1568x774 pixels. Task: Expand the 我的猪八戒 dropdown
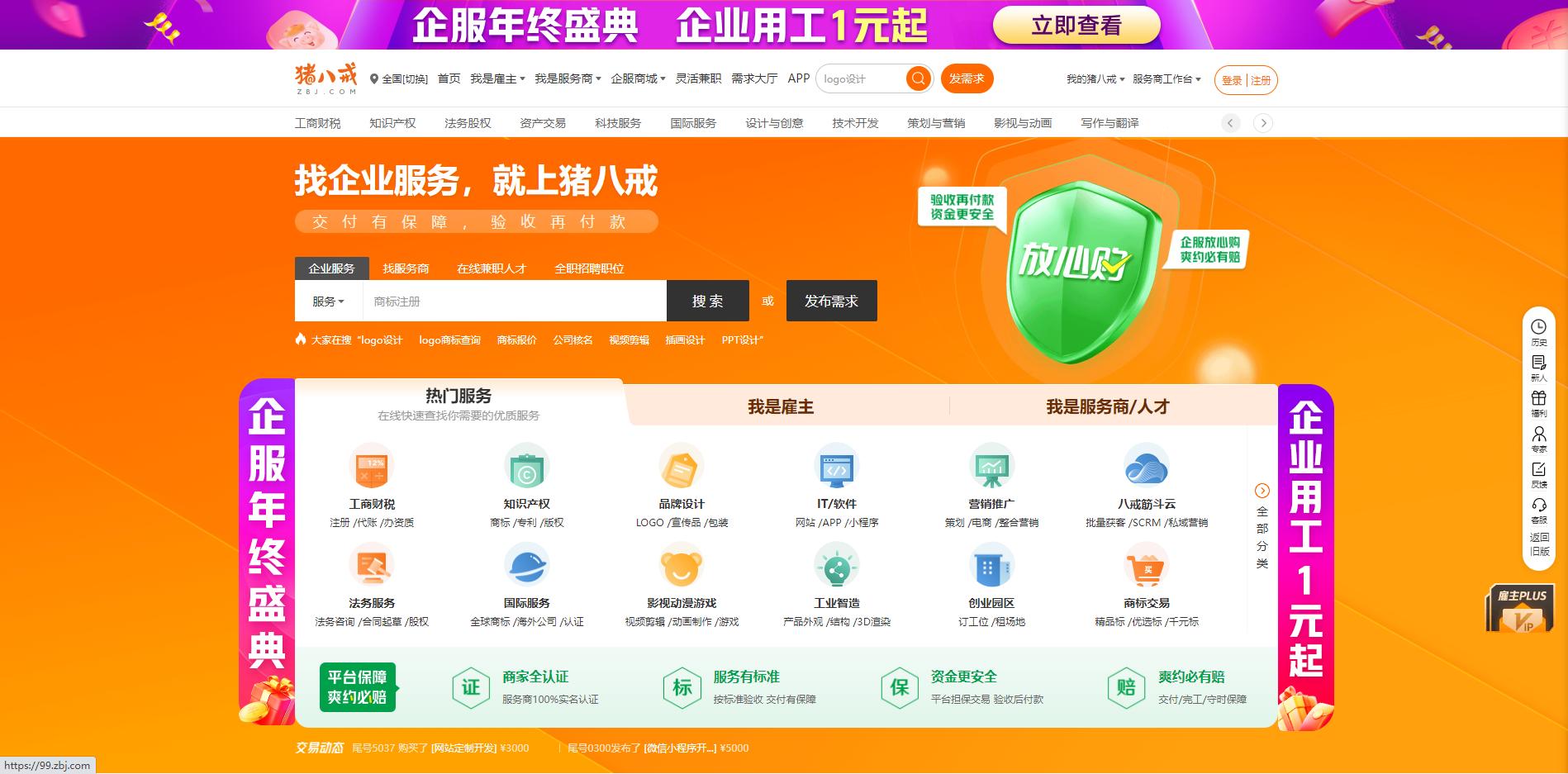(1092, 79)
